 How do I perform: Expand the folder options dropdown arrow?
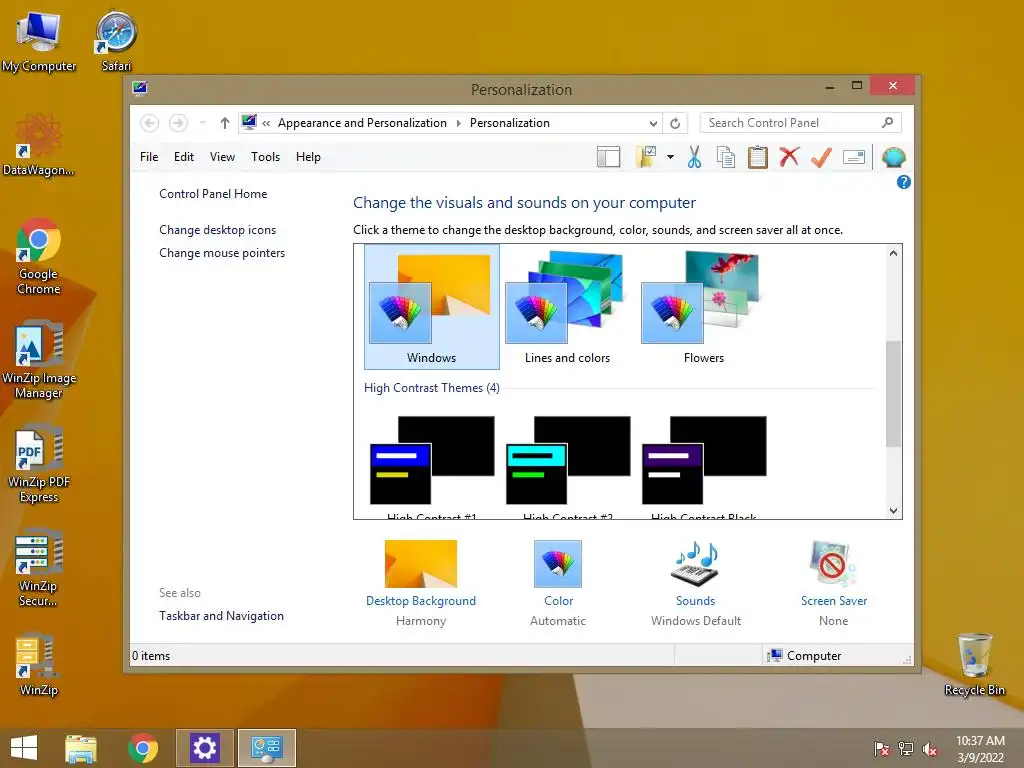[670, 157]
